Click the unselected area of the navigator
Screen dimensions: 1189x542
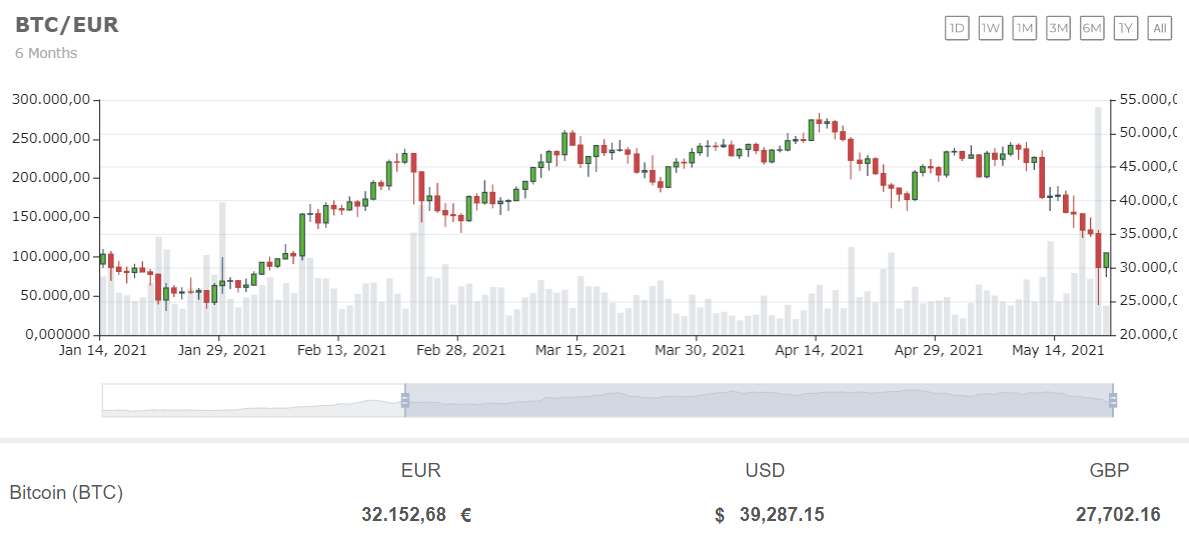[x=253, y=400]
